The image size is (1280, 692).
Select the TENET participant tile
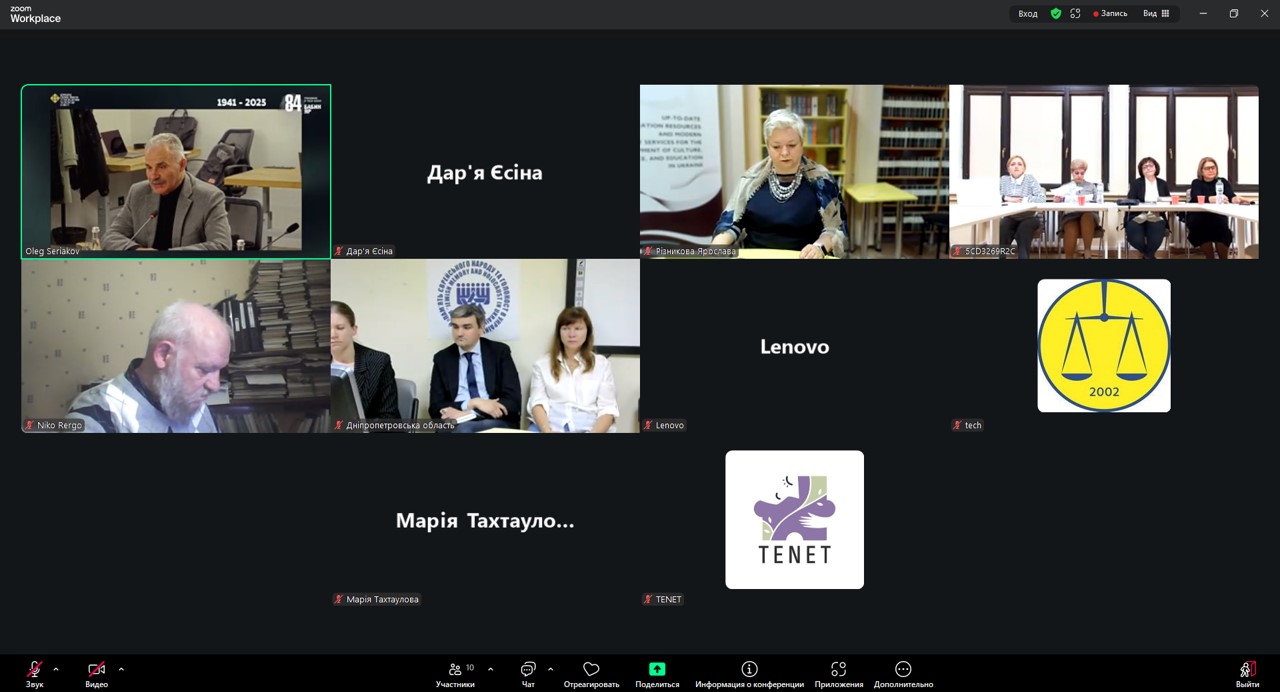[x=794, y=520]
